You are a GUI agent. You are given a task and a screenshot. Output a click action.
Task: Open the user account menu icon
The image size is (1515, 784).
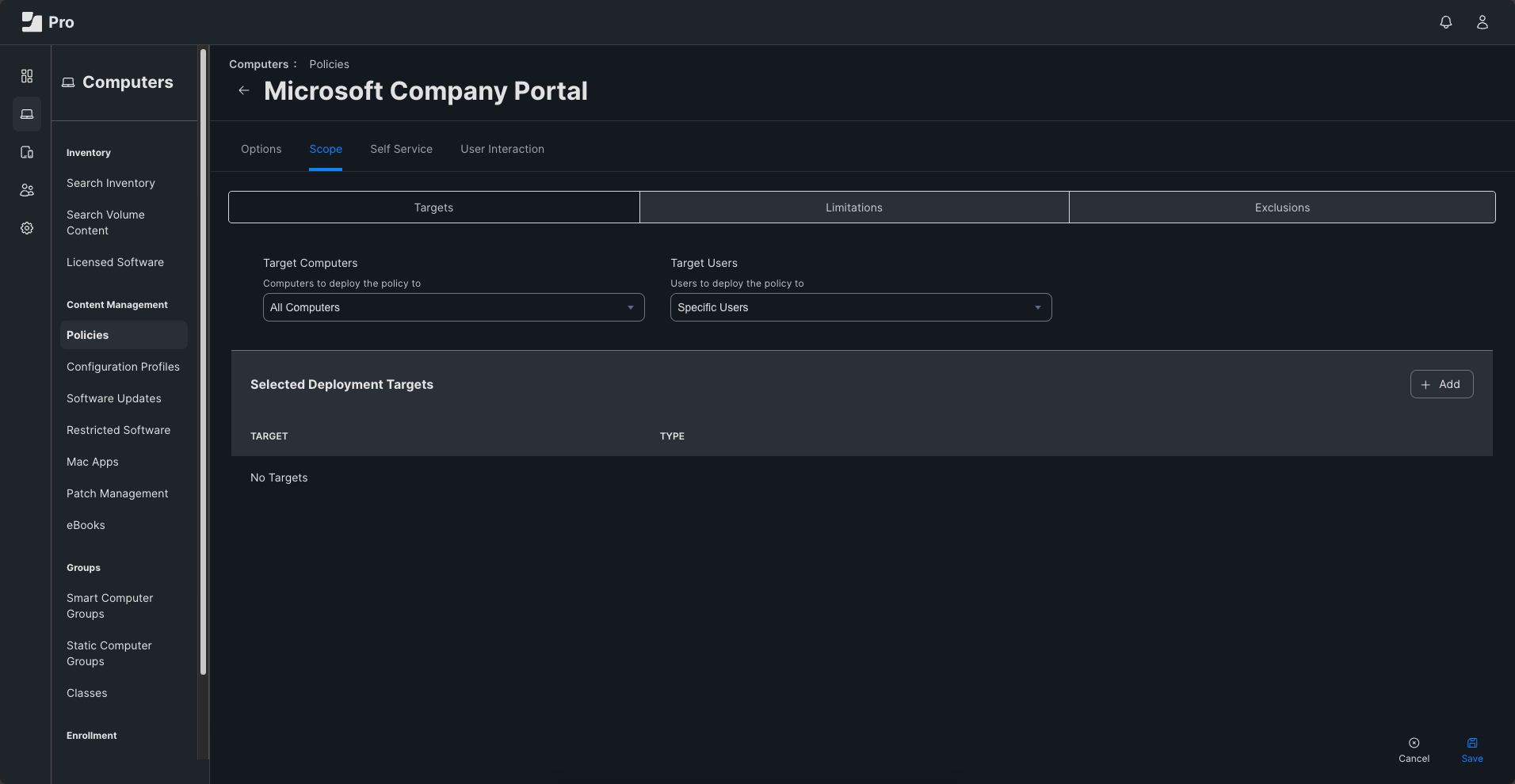pos(1483,22)
